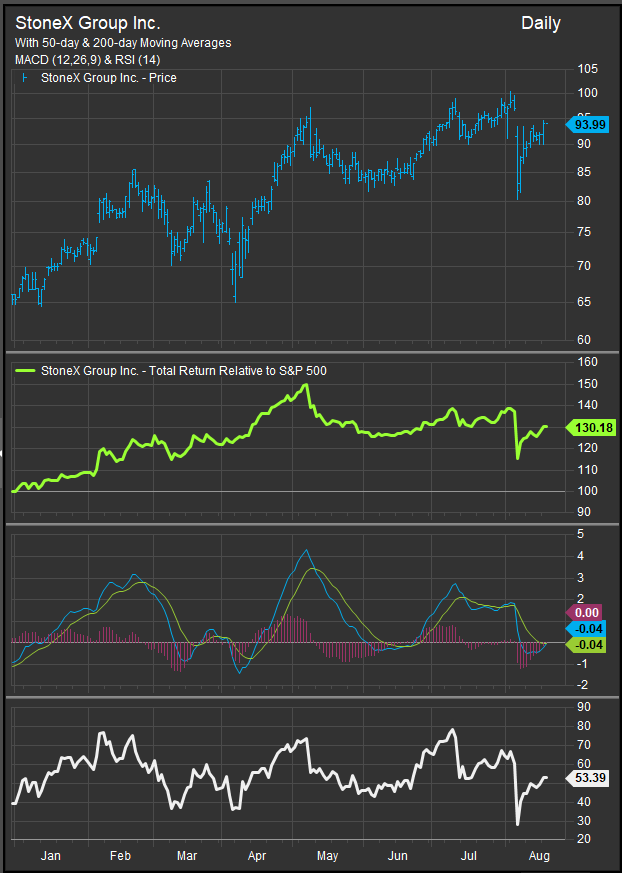Select the 53.39 RSI value tag
The image size is (622, 873).
pyautogui.click(x=582, y=777)
